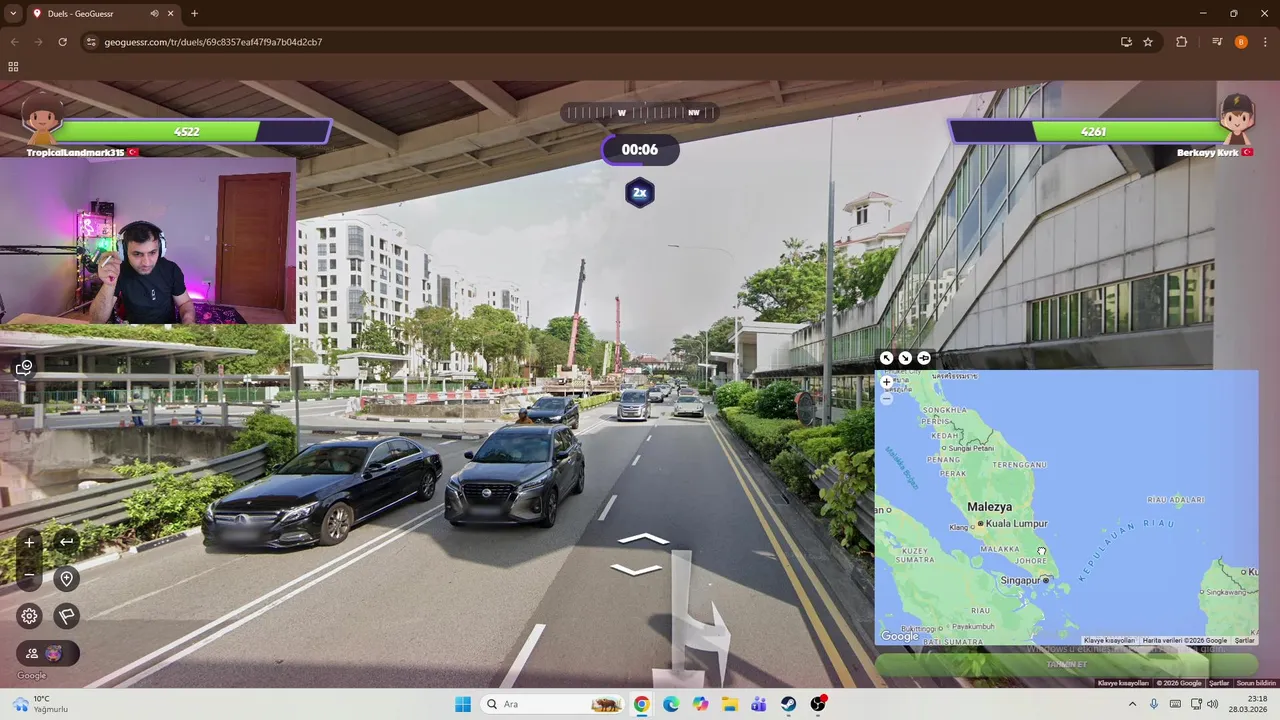Screen dimensions: 1280x720
Task: Shrink the guess map with the down-right arrow
Action: click(905, 358)
